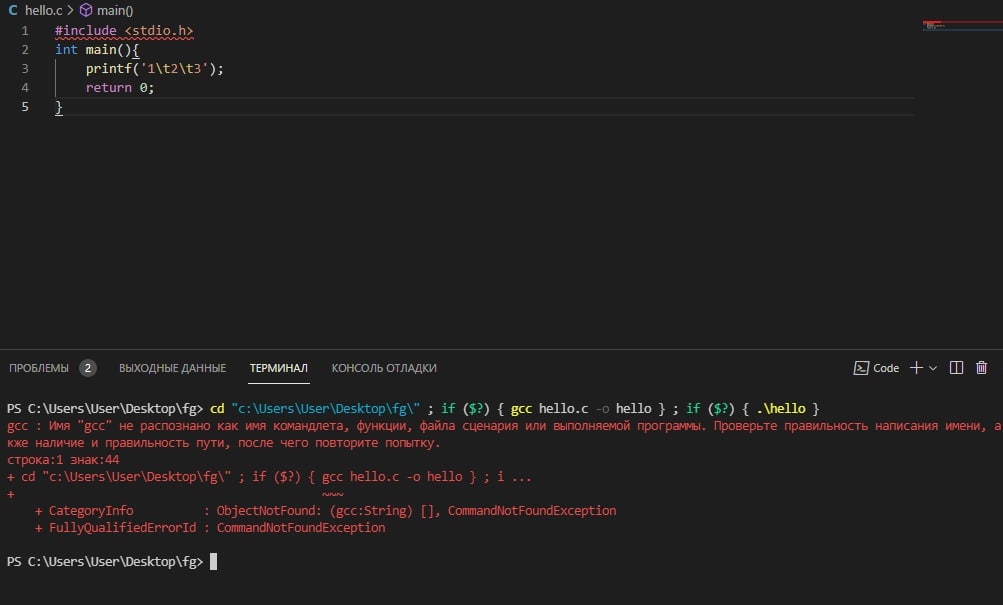Select the ТЕРМИНАЛ tab
Image resolution: width=1003 pixels, height=605 pixels.
click(x=278, y=368)
